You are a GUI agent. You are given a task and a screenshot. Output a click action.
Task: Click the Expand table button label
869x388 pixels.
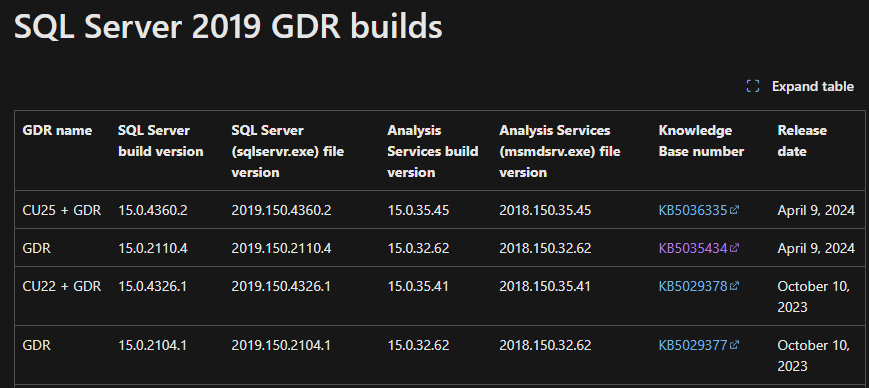pos(812,86)
